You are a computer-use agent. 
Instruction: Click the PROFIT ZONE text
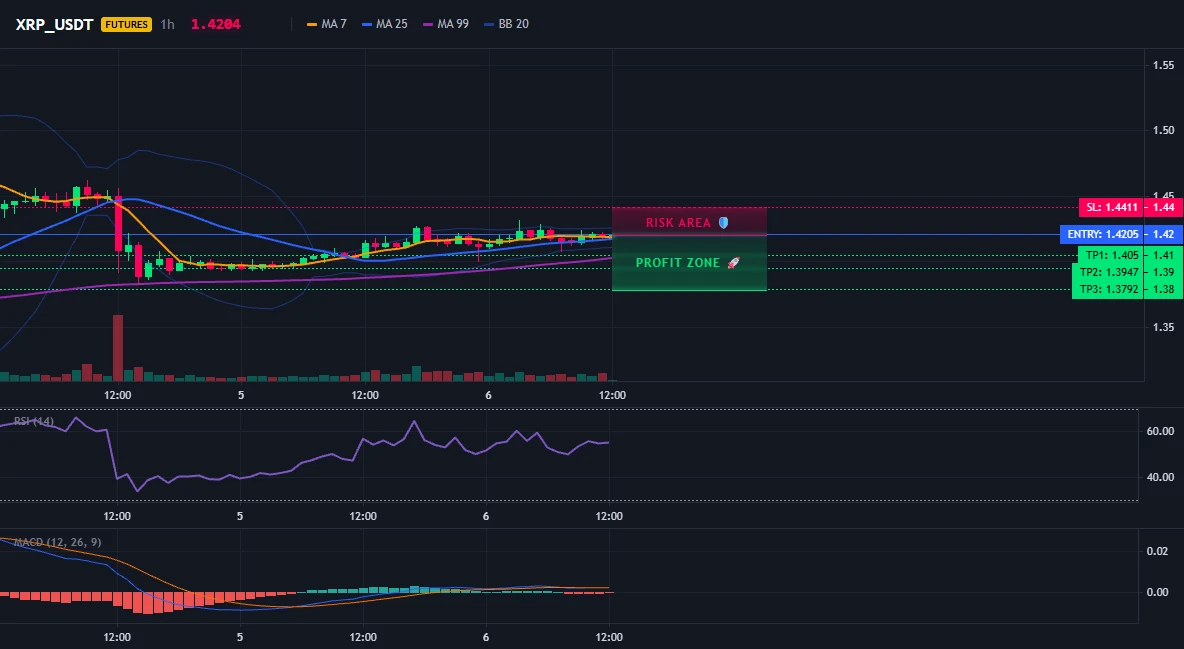678,263
